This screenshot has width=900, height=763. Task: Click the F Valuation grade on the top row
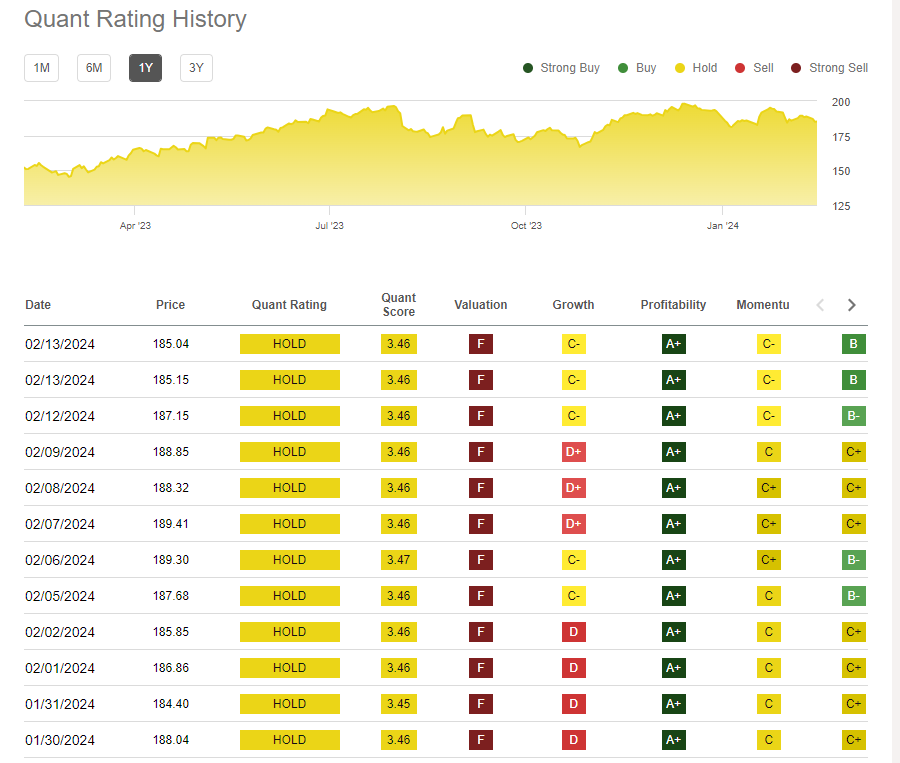(x=481, y=343)
